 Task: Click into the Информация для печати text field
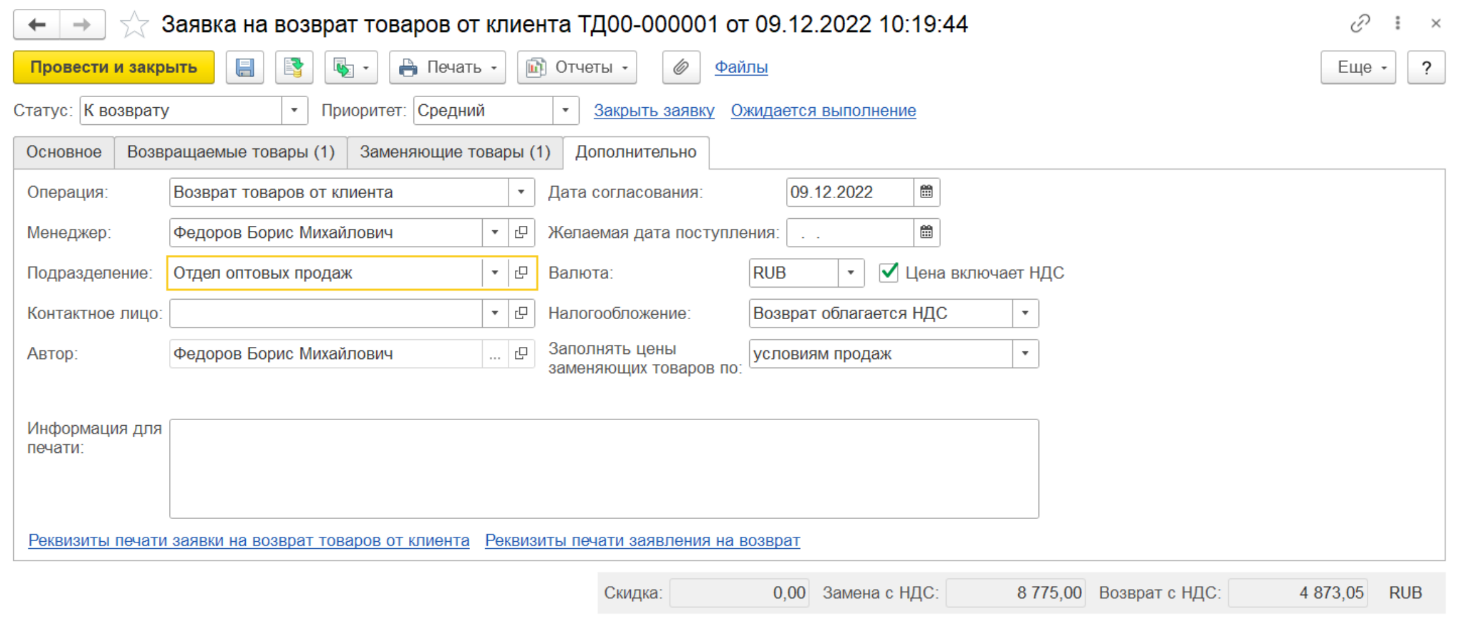(x=603, y=468)
